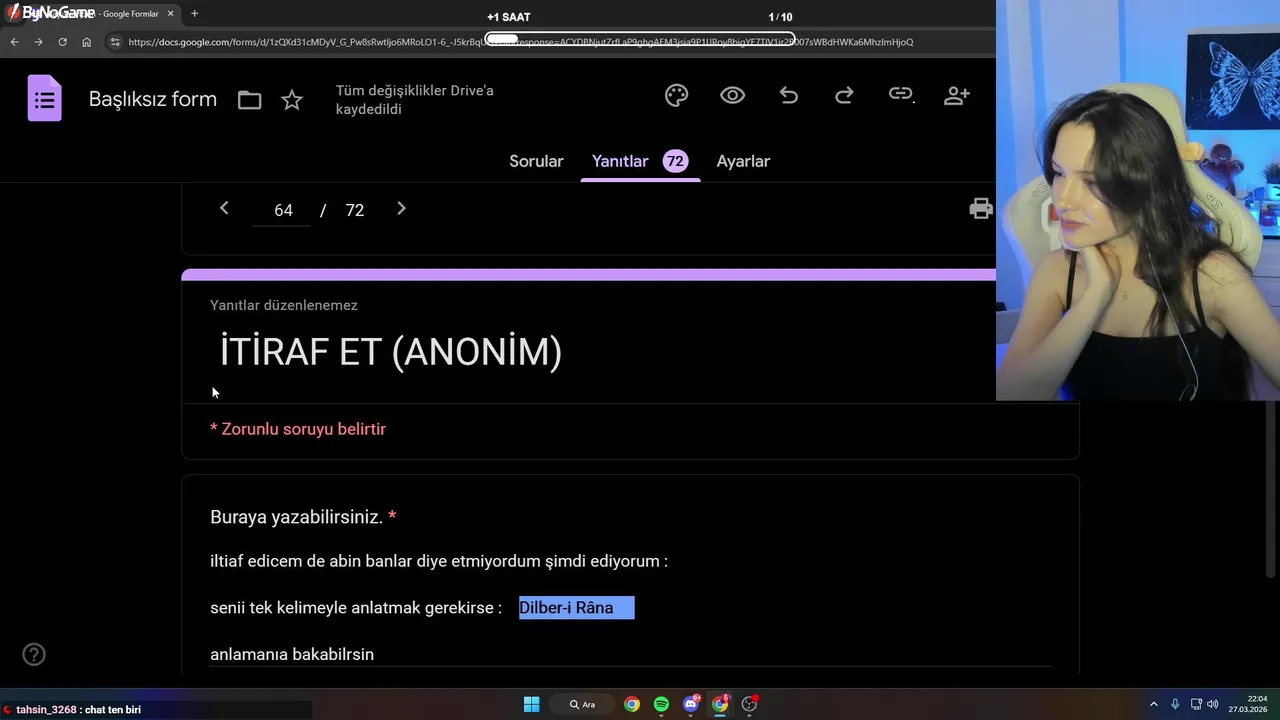The image size is (1280, 720).
Task: Copy the form link icon
Action: point(901,95)
